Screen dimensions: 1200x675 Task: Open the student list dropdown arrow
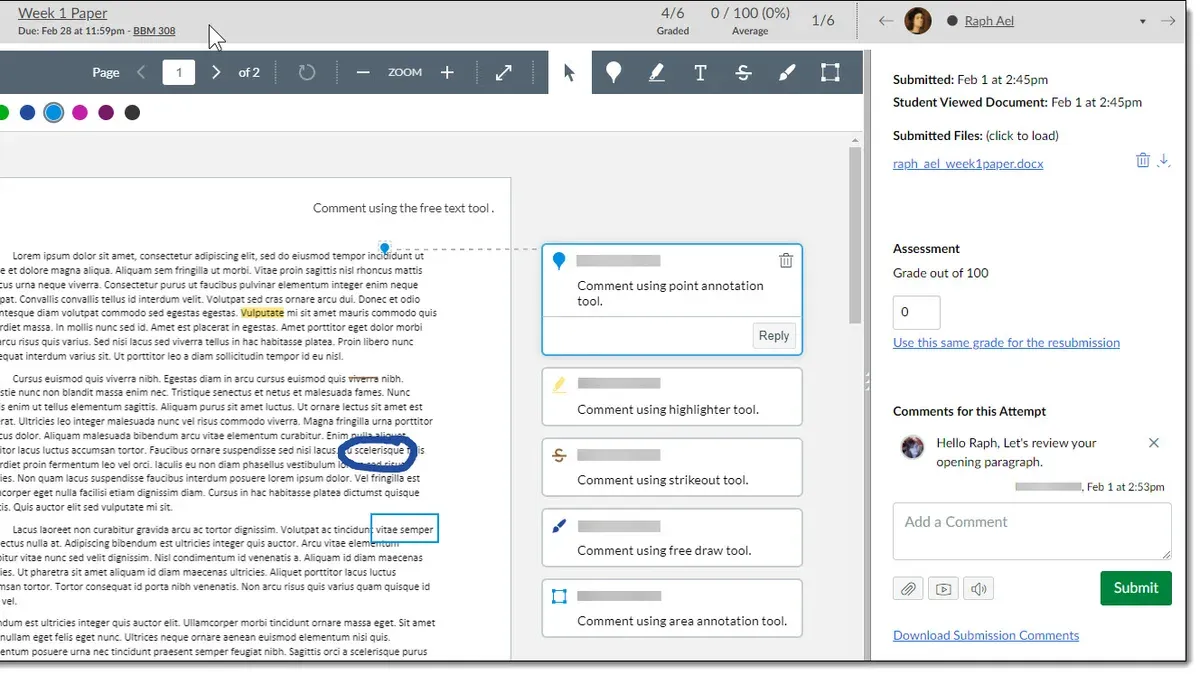click(1143, 22)
